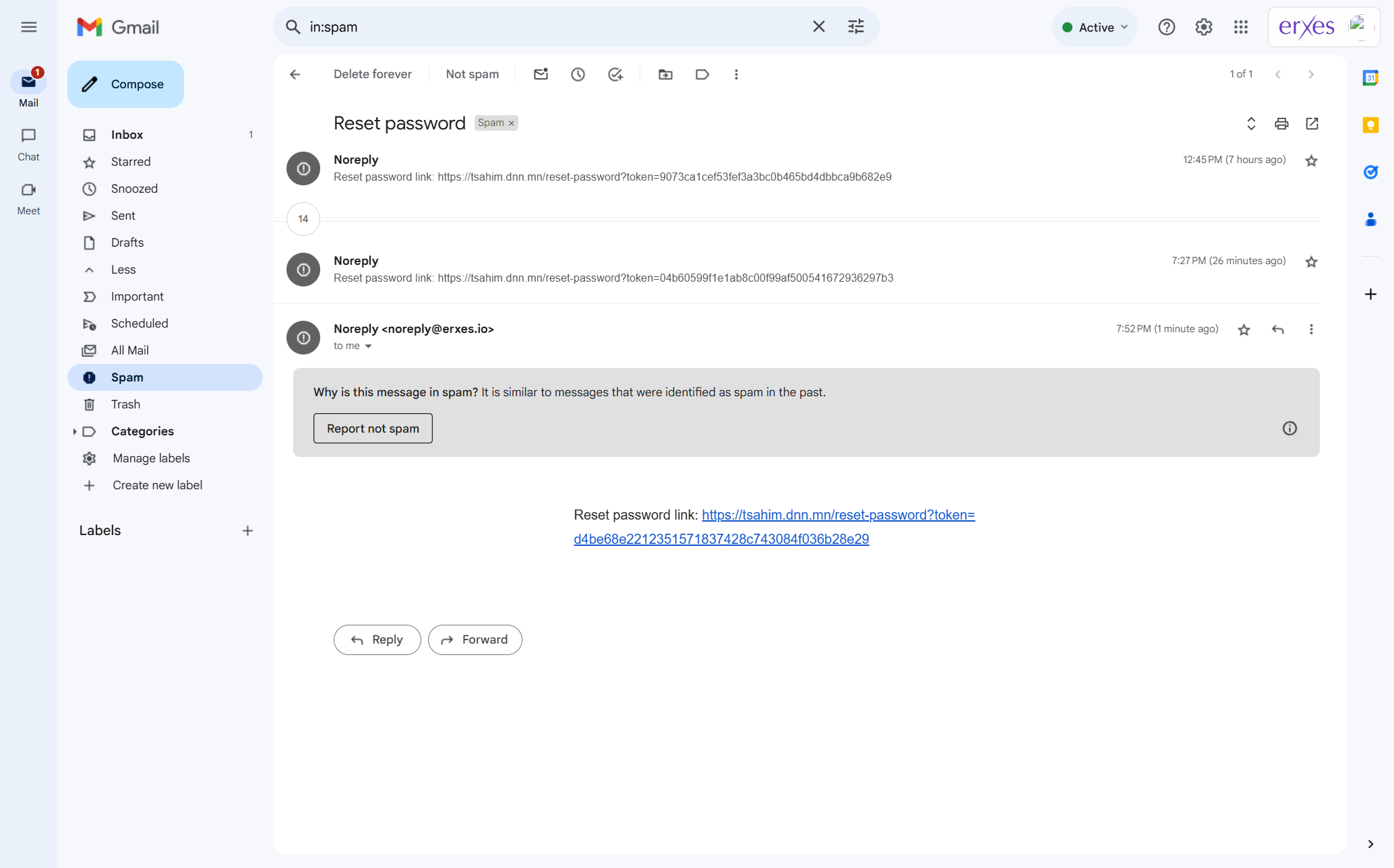Collapse the sidebar with Less
Viewport: 1394px width, 868px height.
123,270
